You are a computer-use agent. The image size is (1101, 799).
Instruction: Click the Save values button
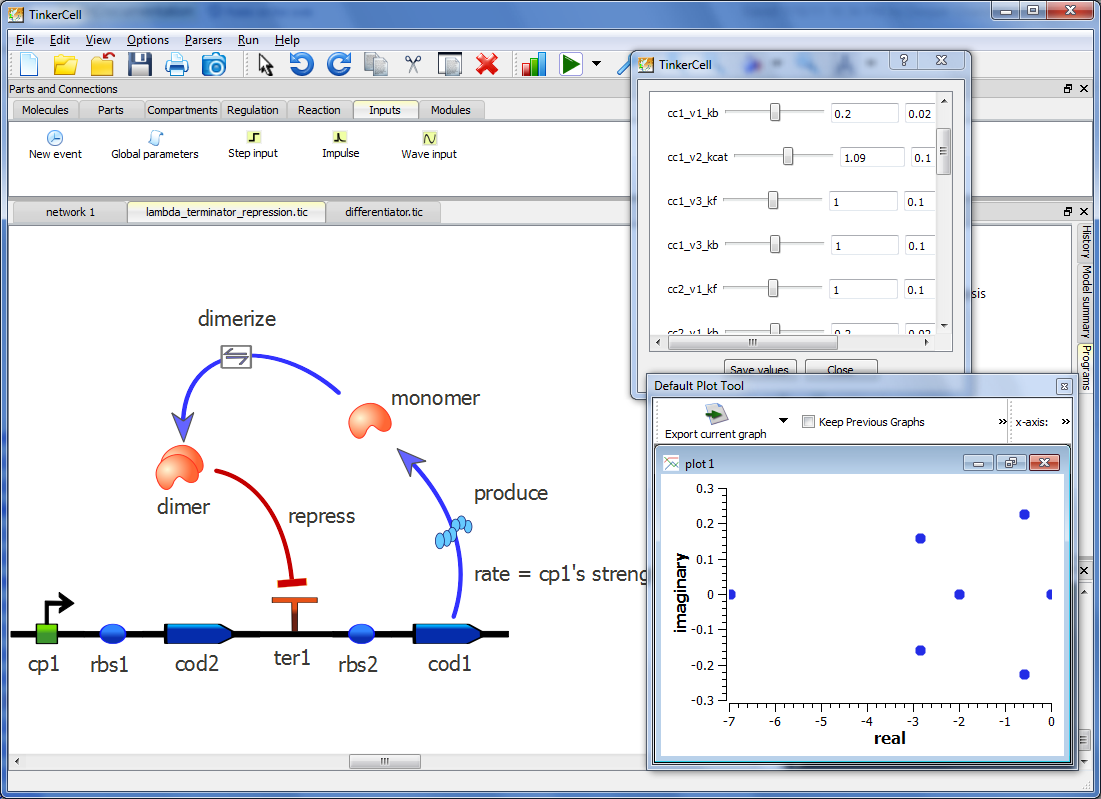[x=760, y=369]
